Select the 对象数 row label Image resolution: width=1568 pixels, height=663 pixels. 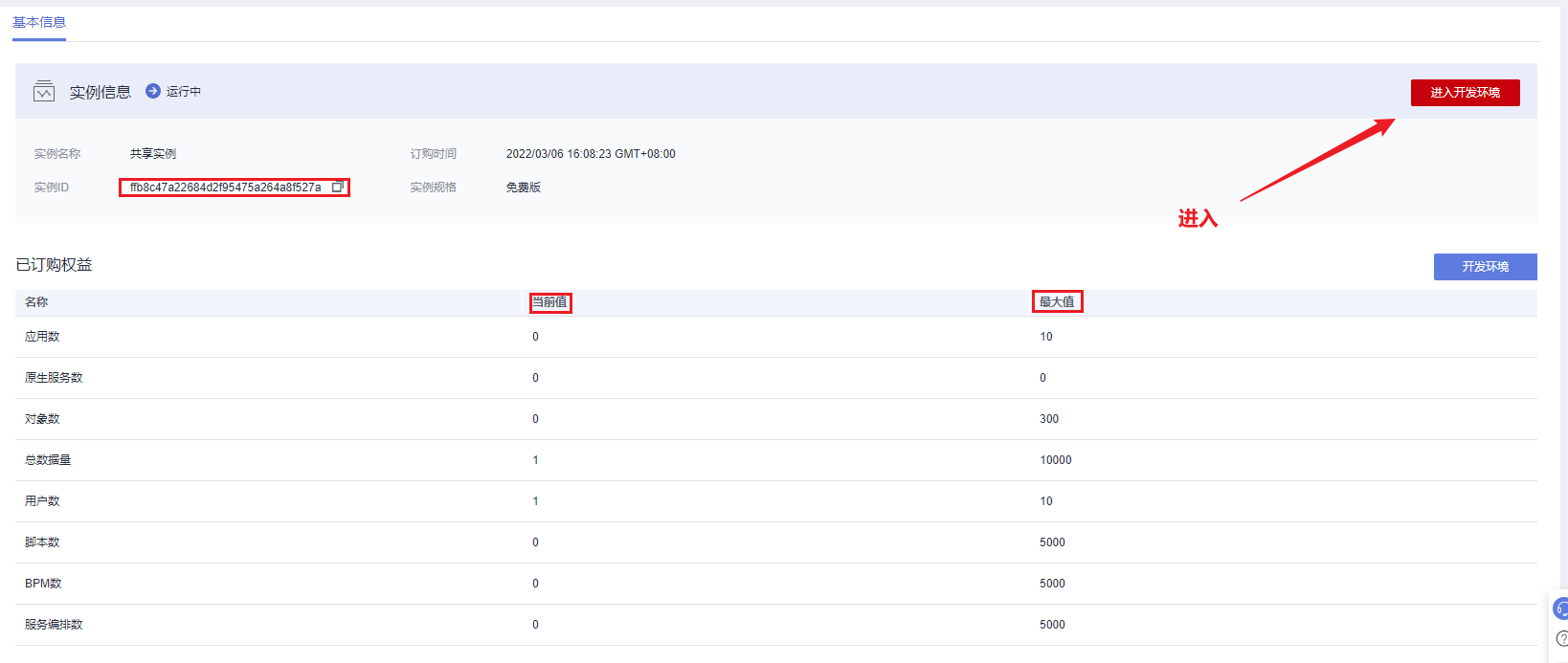click(42, 419)
